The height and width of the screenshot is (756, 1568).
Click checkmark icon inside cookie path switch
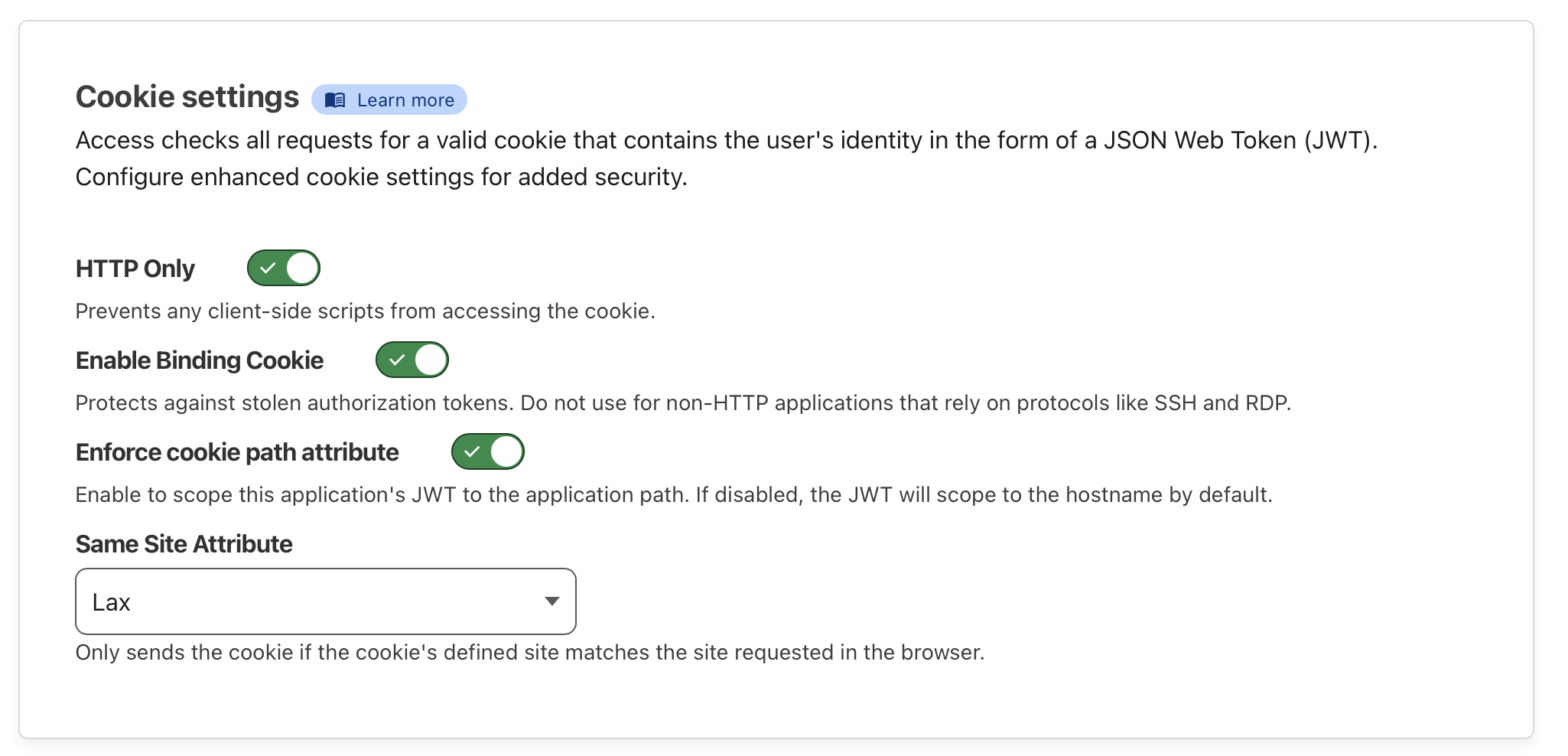click(472, 452)
